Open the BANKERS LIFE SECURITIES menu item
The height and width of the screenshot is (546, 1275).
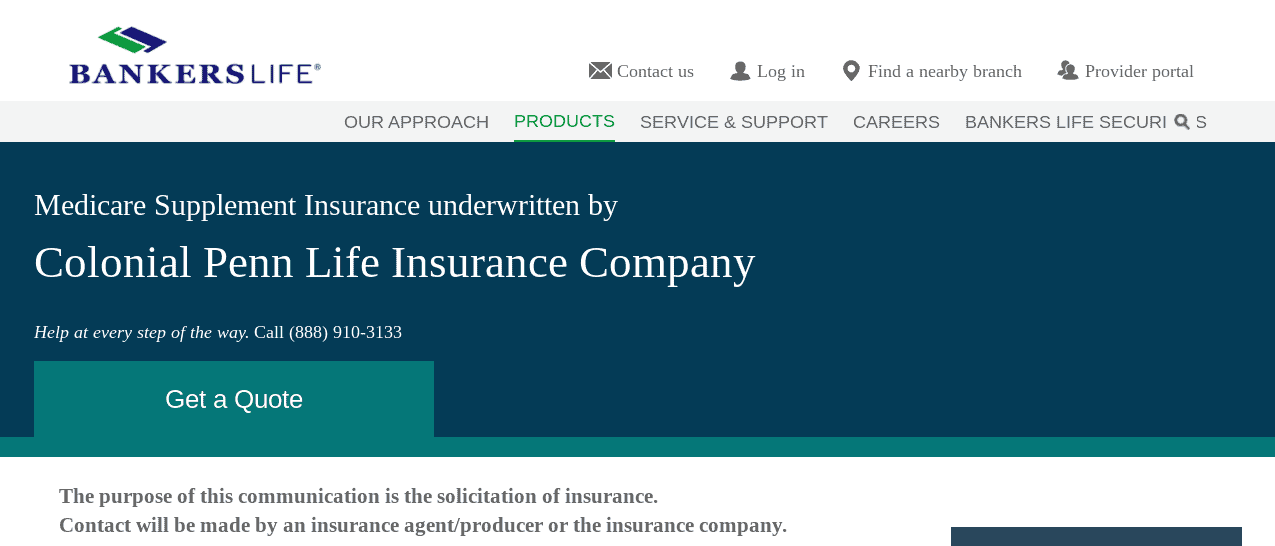1065,122
